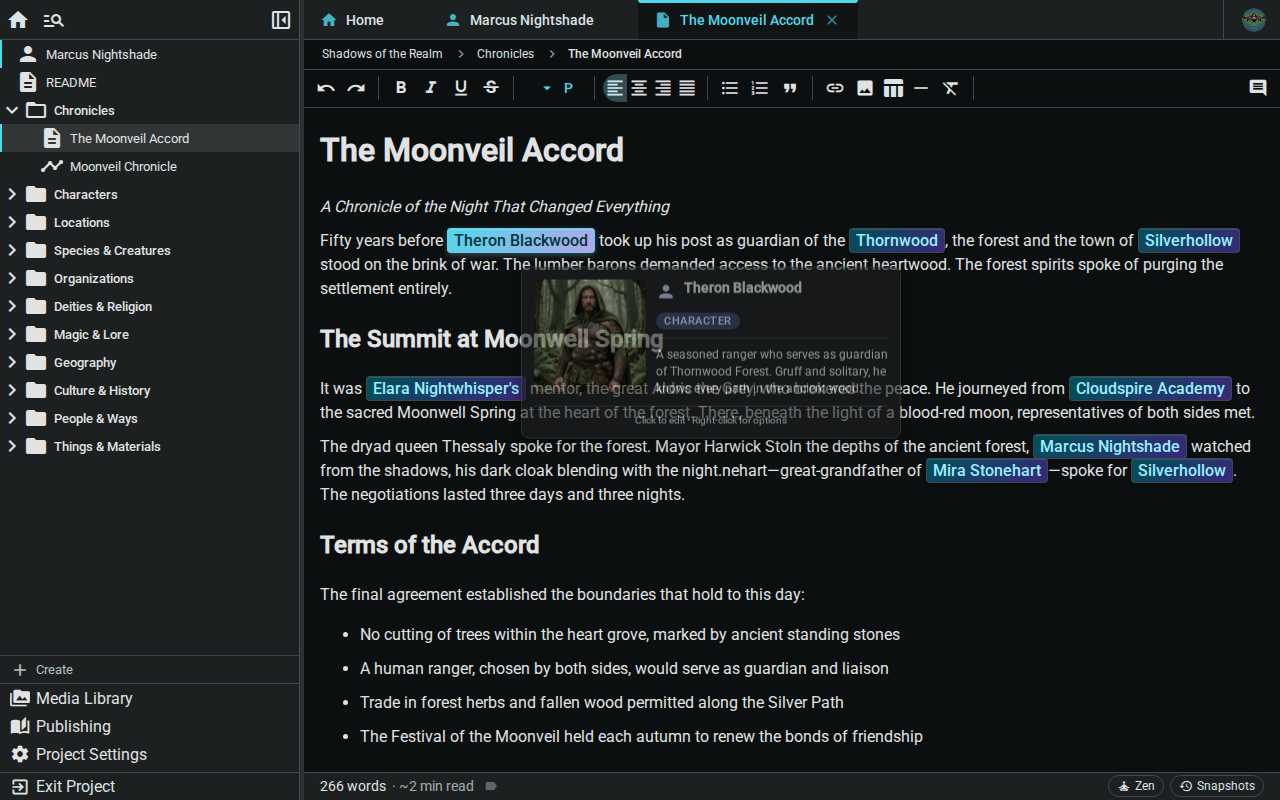This screenshot has height=800, width=1280.
Task: Insert a numbered list
Action: click(760, 88)
